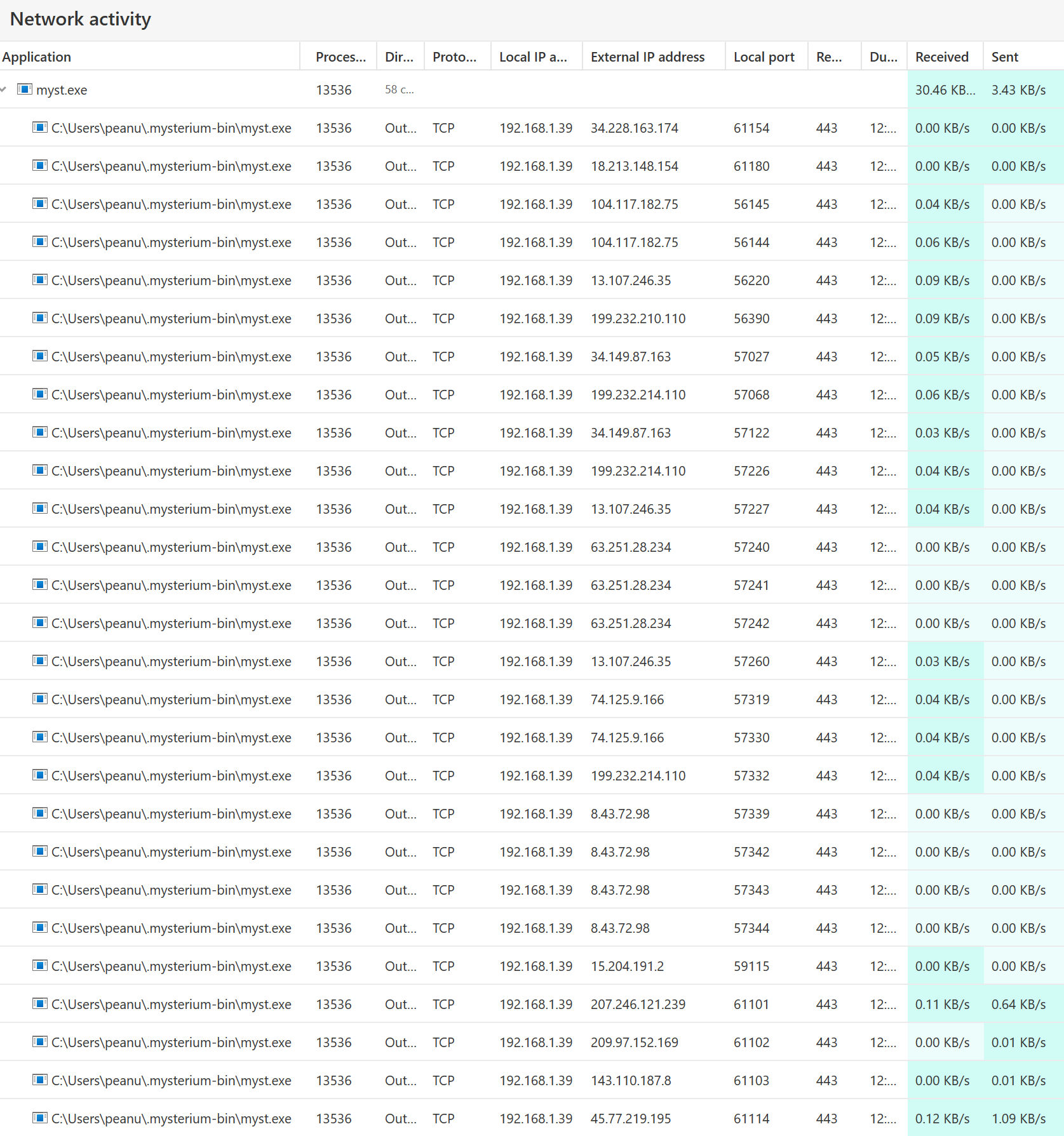Click the 3.43 KB/s total sent value
1064x1136 pixels.
1018,90
